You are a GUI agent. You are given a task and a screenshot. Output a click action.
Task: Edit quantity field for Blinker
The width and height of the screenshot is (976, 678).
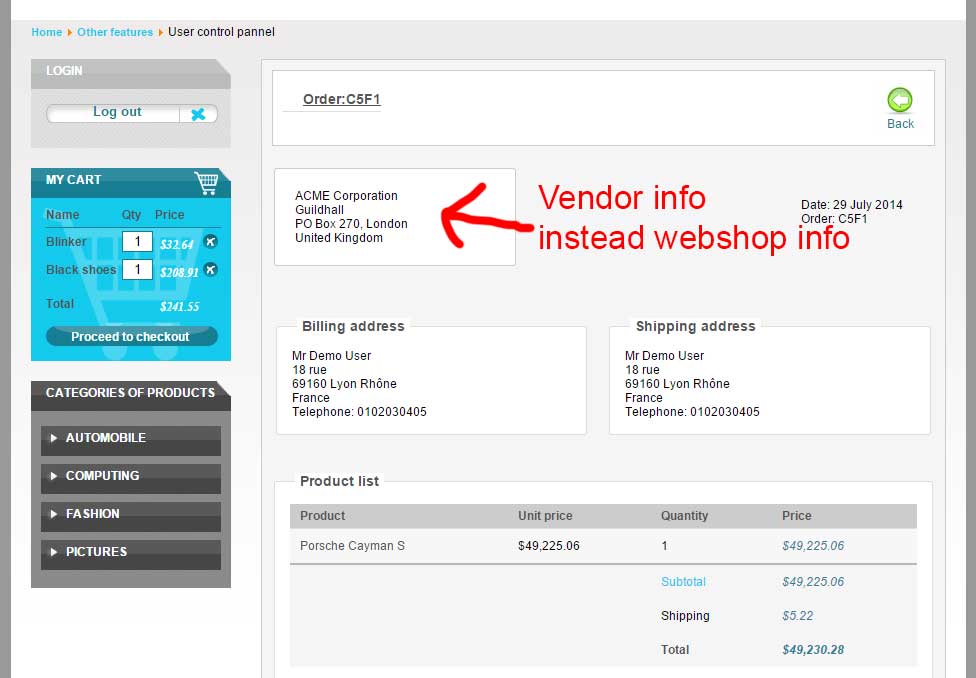[138, 242]
